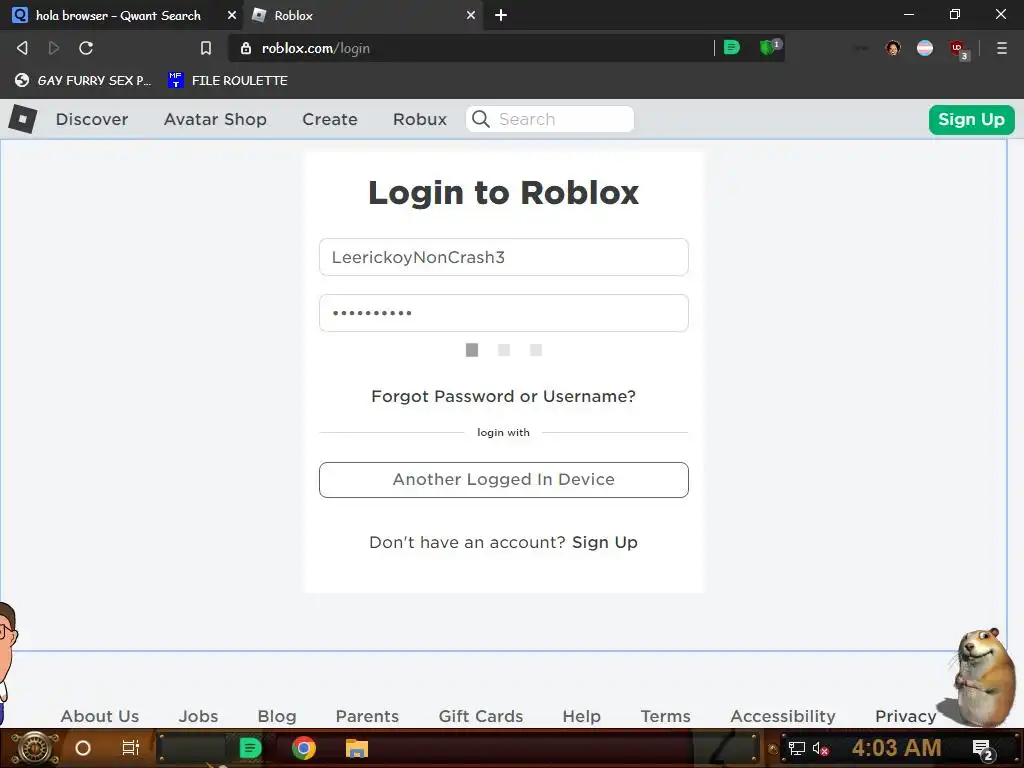The width and height of the screenshot is (1024, 768).
Task: Open the uBlock Origin extension icon
Action: [958, 49]
